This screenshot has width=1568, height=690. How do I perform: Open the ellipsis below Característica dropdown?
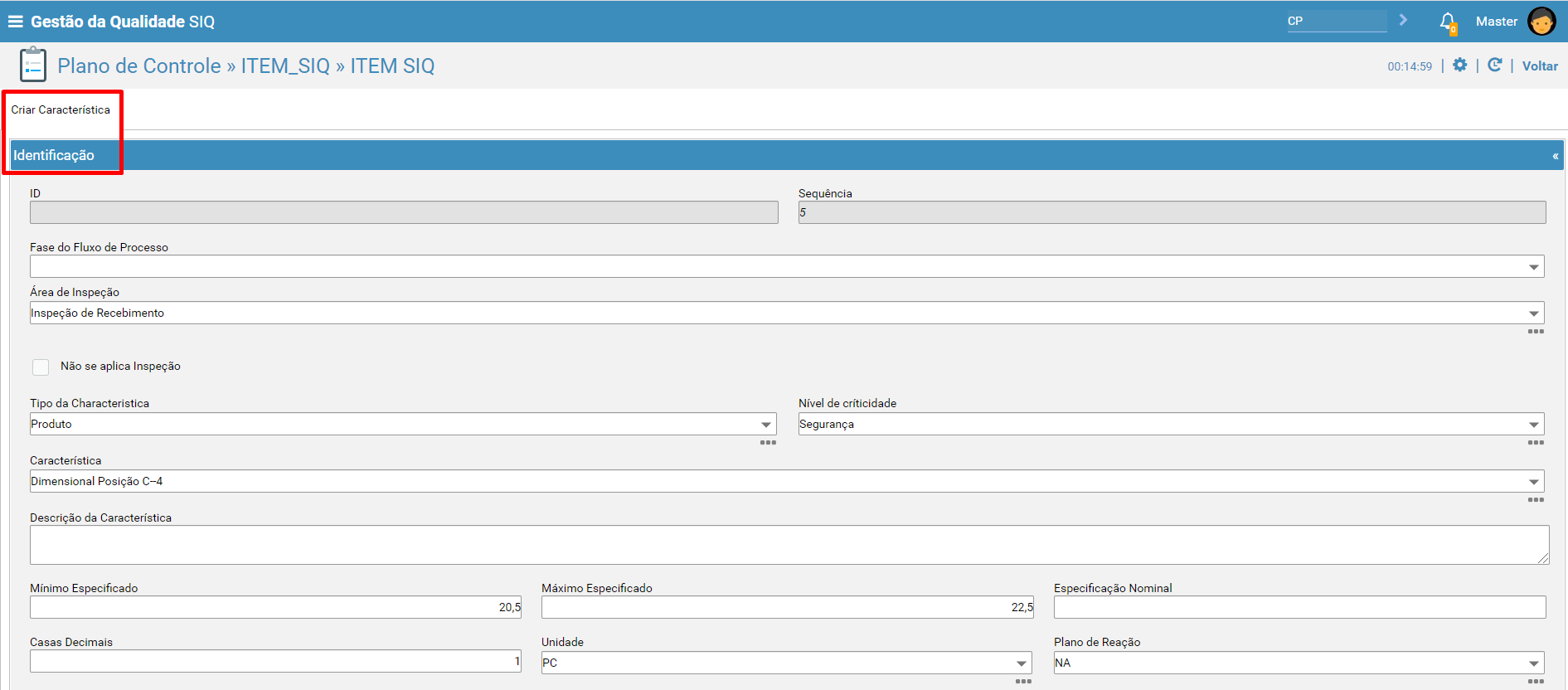[x=1536, y=500]
